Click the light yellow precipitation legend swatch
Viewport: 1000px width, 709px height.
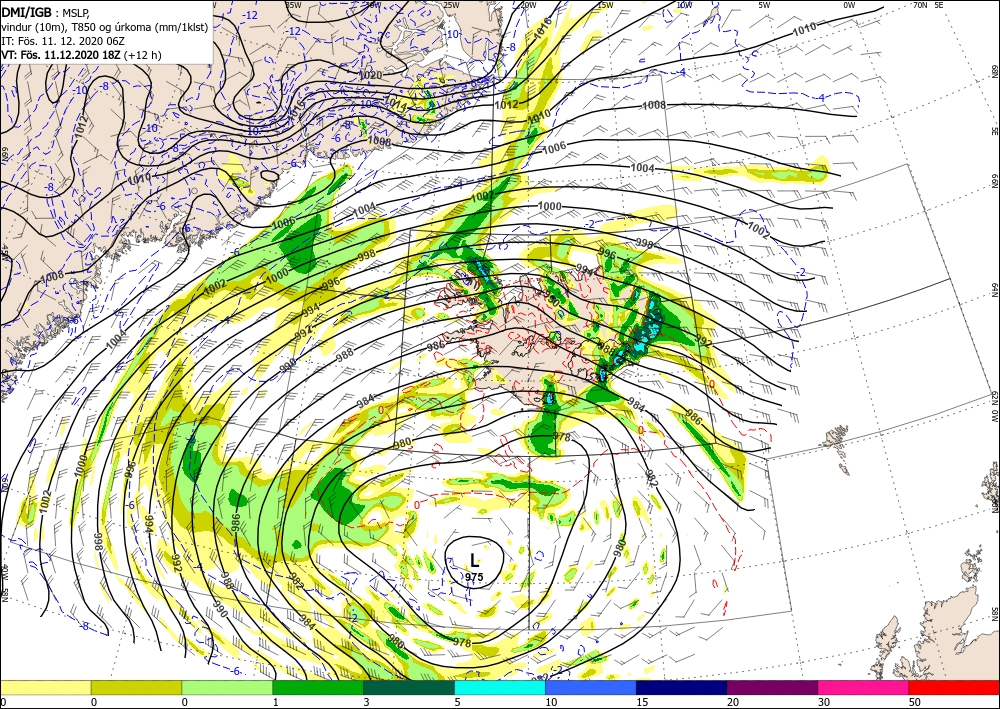coord(45,687)
